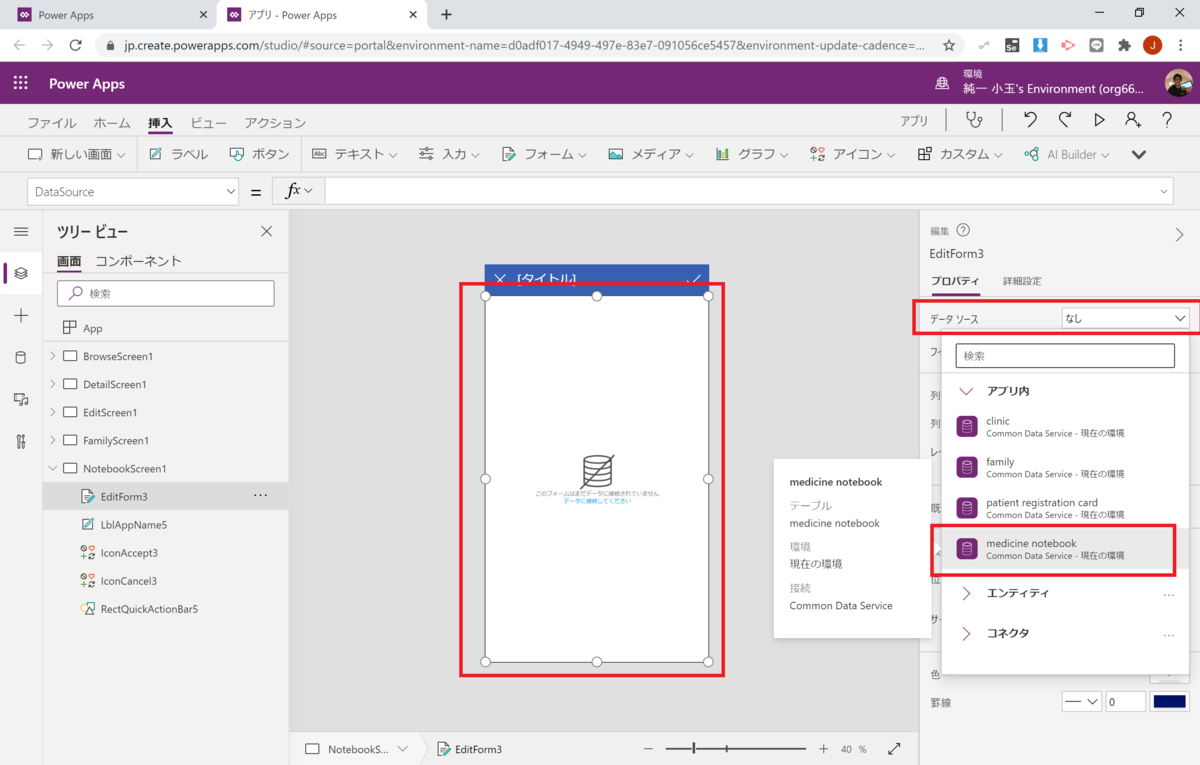This screenshot has height=765, width=1200.
Task: Select patient registration card data source
Action: click(1065, 508)
